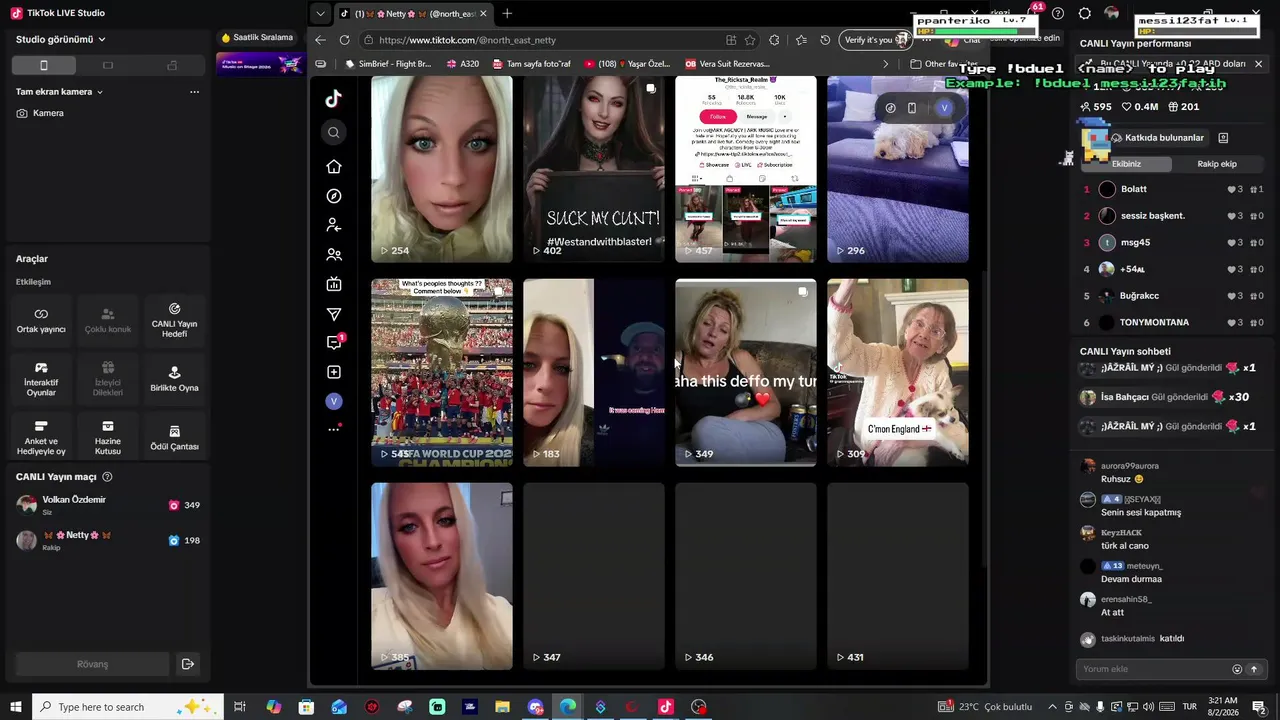The height and width of the screenshot is (720, 1280).
Task: Open the Anket ve Hediyeyle oy tool
Action: [x=41, y=437]
